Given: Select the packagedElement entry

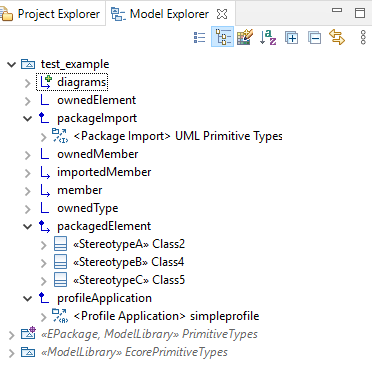Looking at the screenshot, I should (x=104, y=226).
